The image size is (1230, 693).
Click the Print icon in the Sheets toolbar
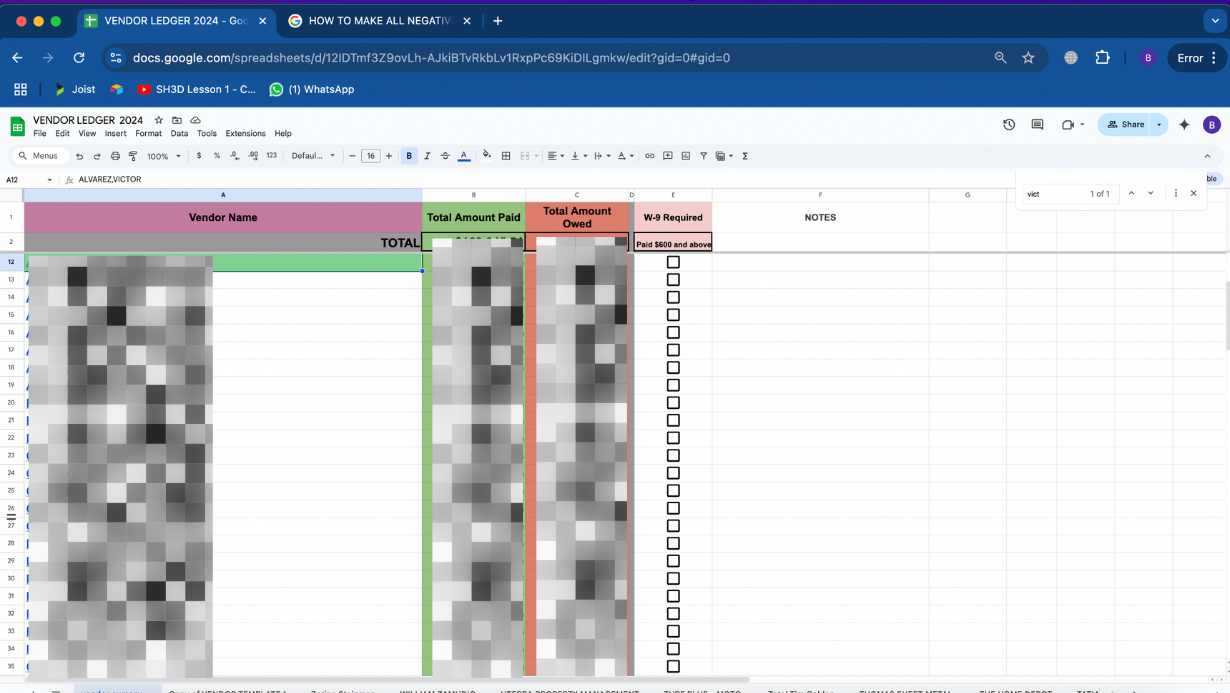point(115,156)
